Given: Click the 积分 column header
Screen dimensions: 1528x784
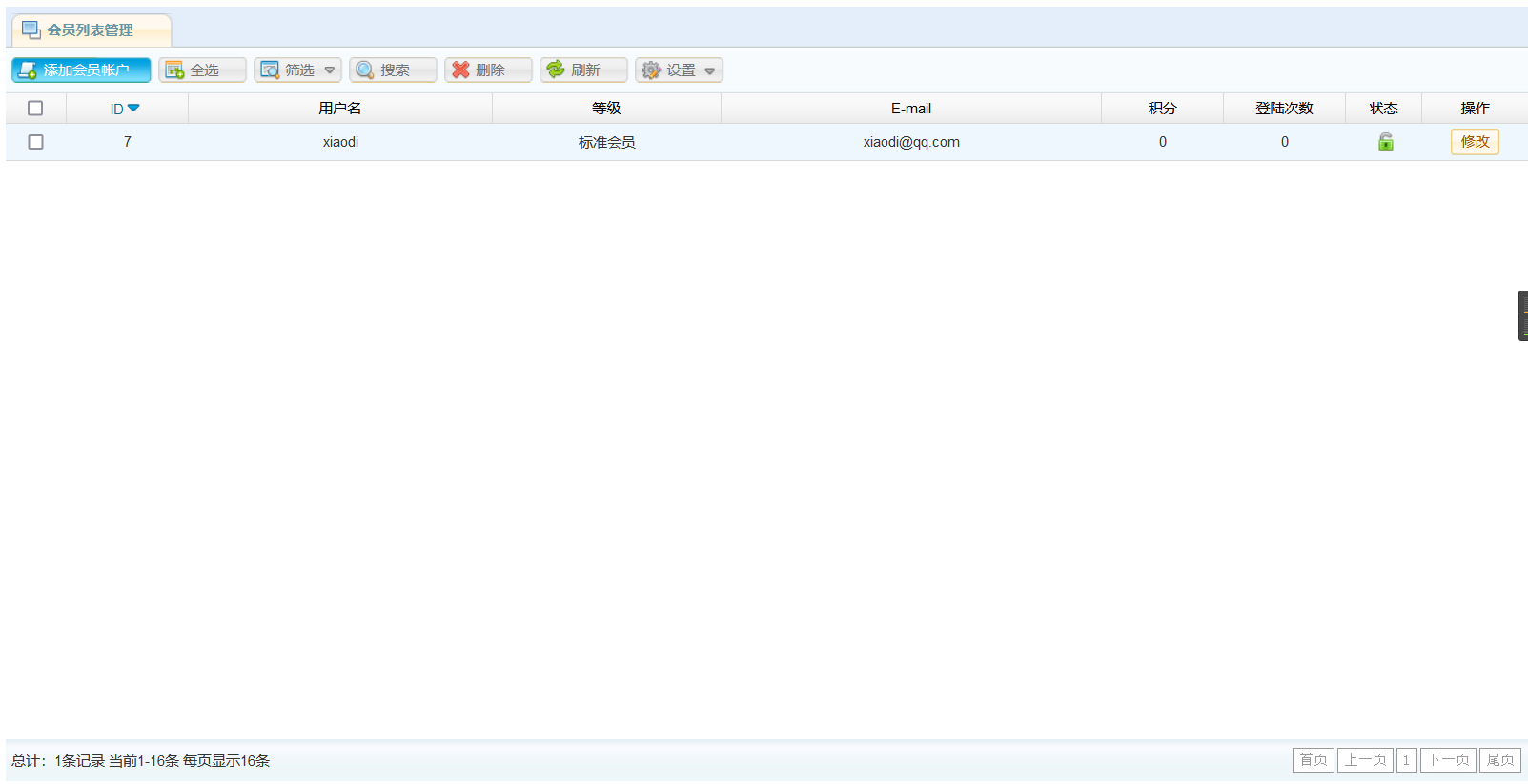Looking at the screenshot, I should click(x=1162, y=109).
